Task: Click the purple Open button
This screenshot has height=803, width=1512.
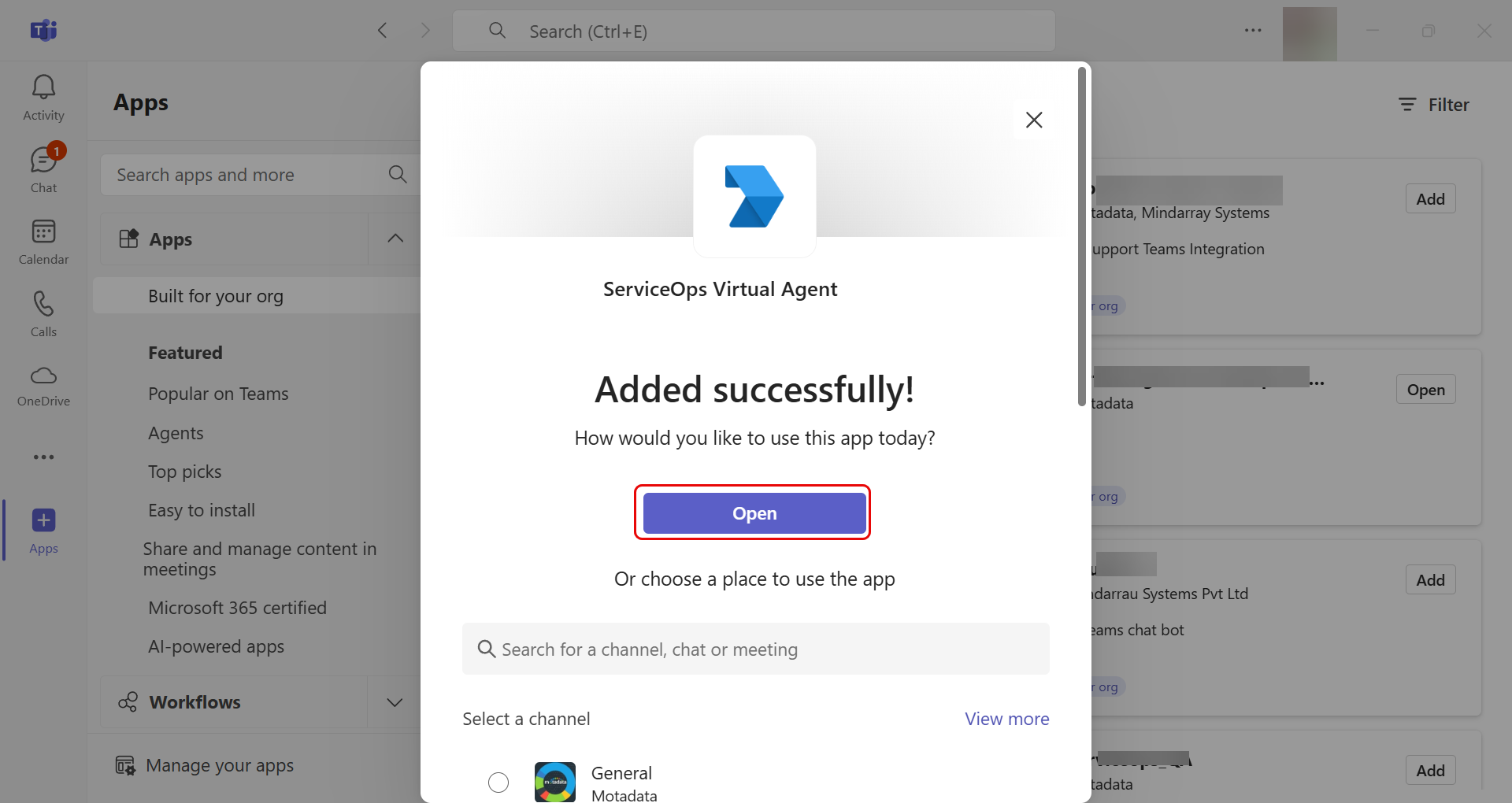Action: point(754,513)
